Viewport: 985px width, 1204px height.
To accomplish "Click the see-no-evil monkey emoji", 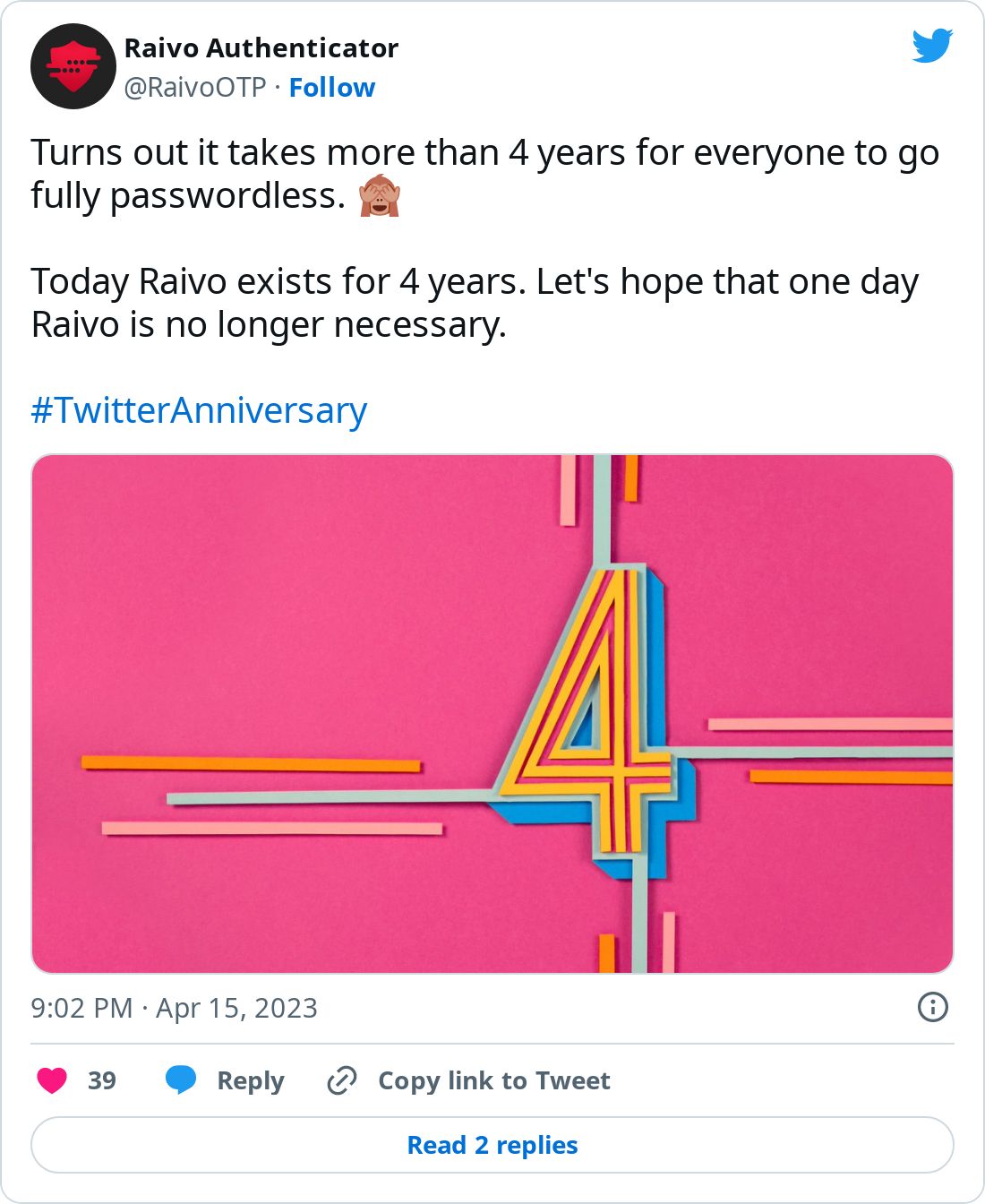I will pos(379,195).
